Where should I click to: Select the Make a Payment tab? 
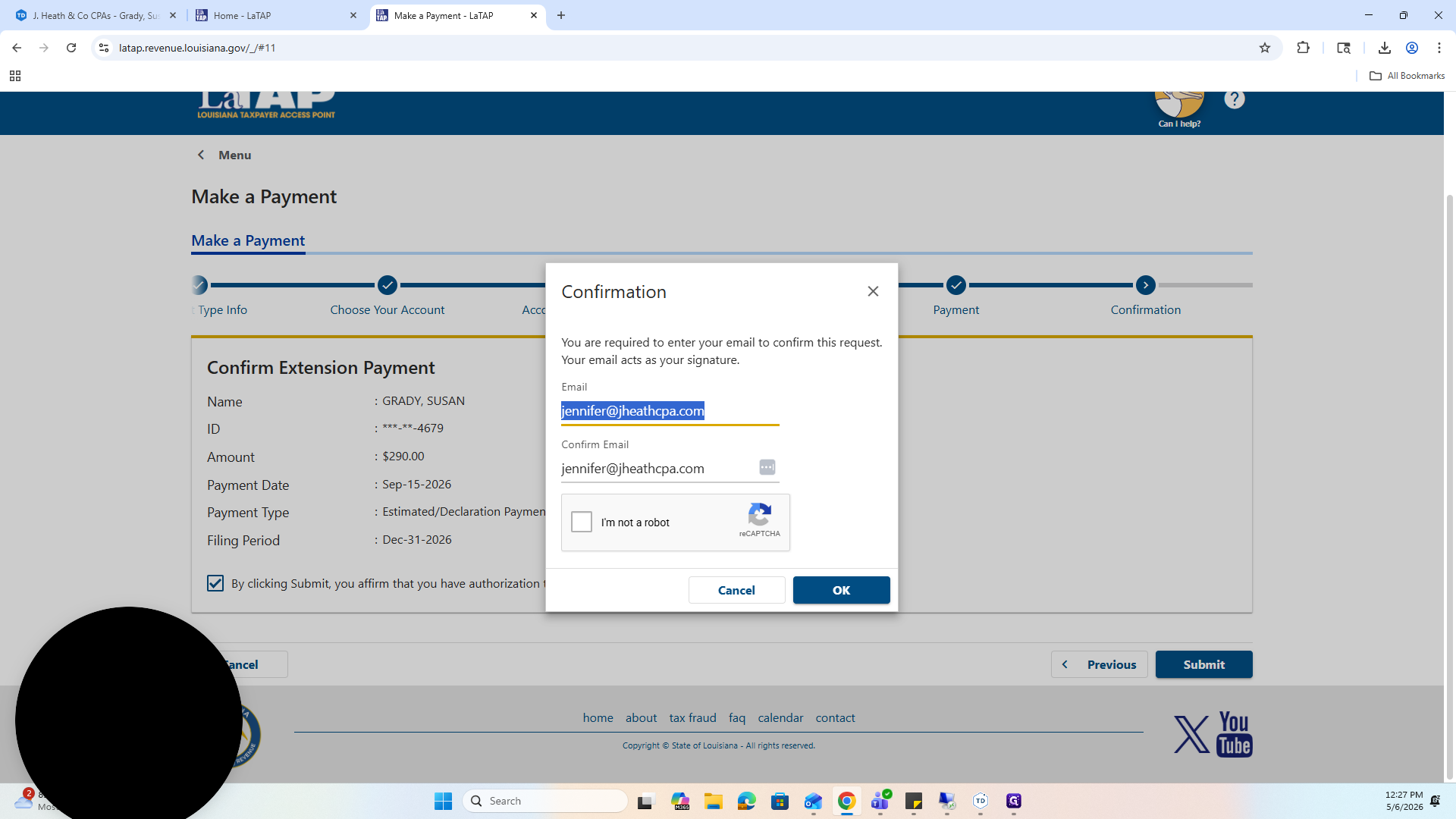(x=248, y=241)
